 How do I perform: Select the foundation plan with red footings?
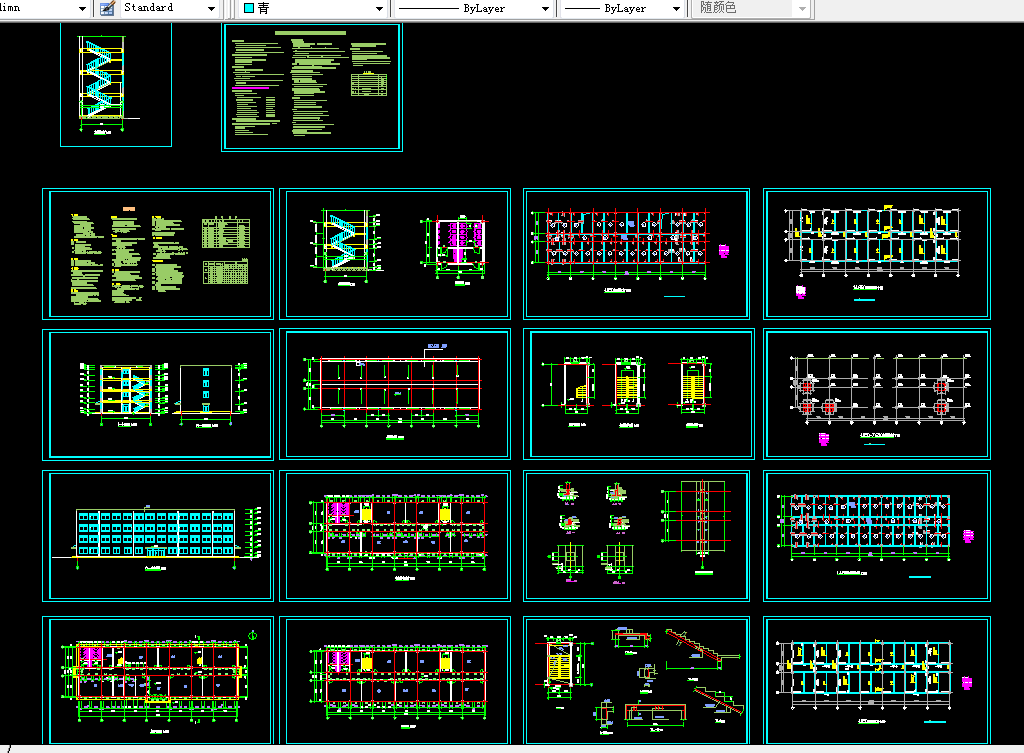[877, 394]
